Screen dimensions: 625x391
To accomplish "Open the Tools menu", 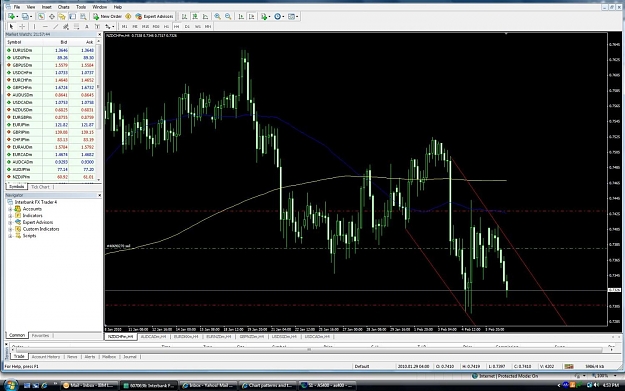I will coord(81,7).
